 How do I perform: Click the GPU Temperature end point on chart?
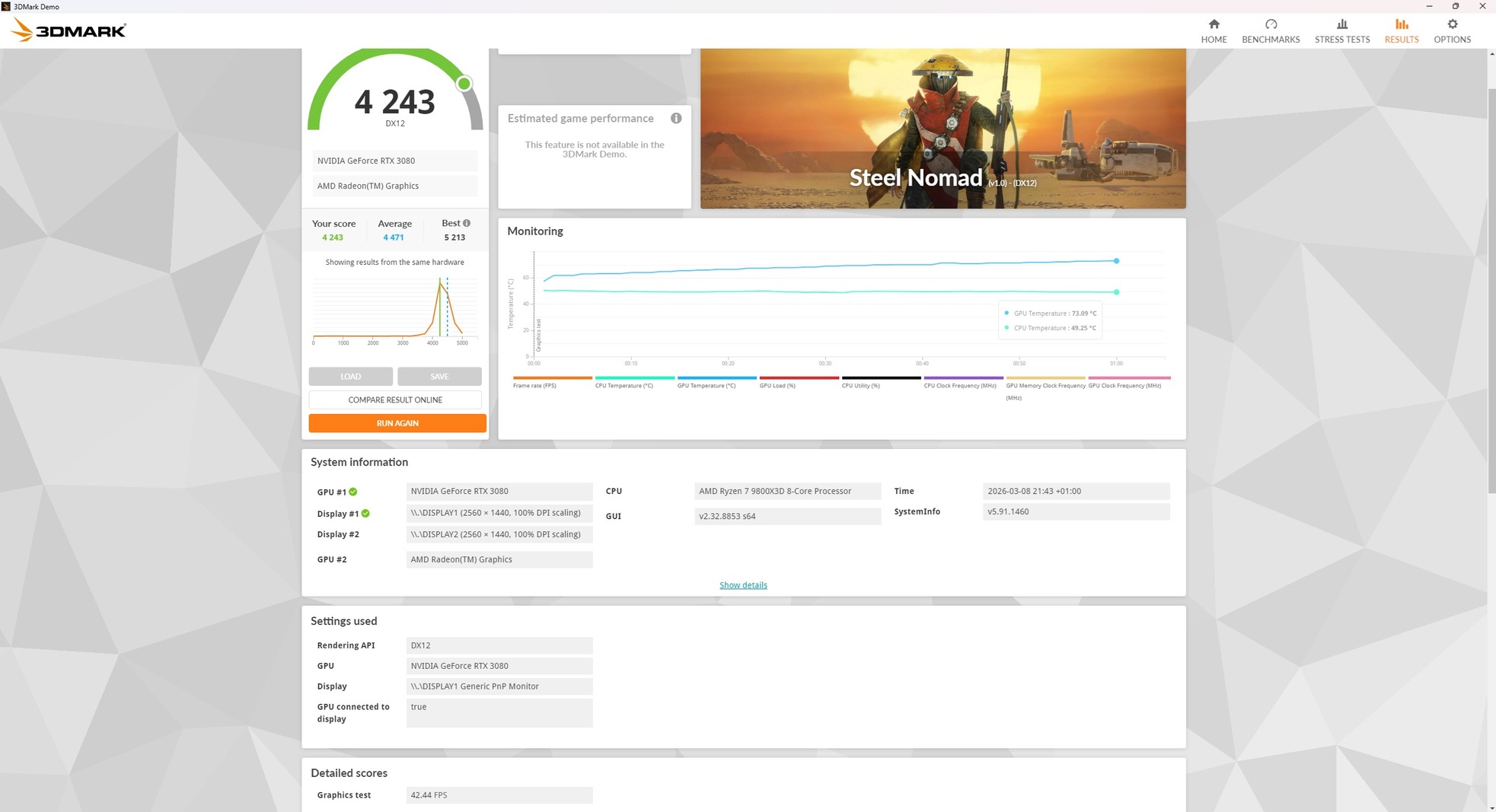[1116, 261]
